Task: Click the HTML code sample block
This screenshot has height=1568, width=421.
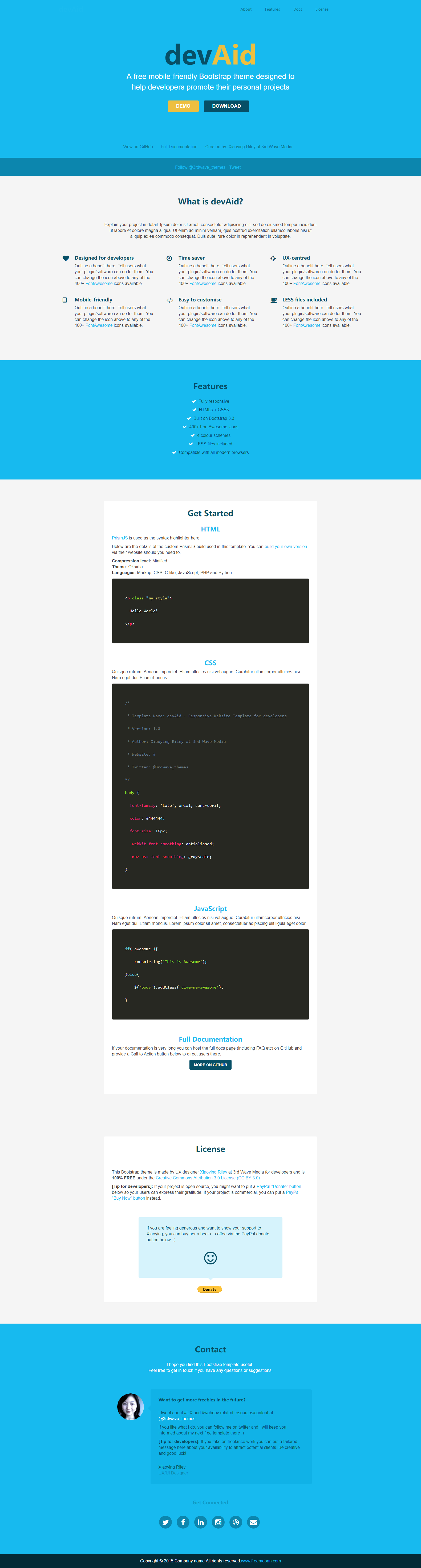Action: [210, 611]
